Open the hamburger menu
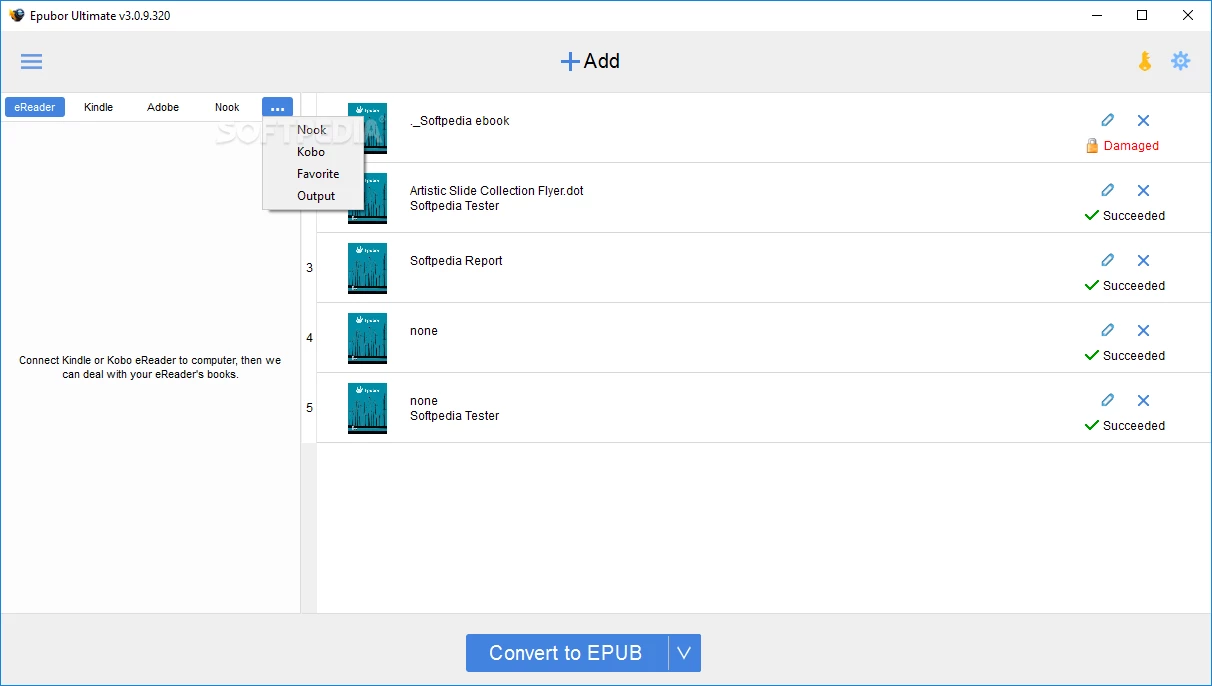The image size is (1212, 686). tap(32, 62)
